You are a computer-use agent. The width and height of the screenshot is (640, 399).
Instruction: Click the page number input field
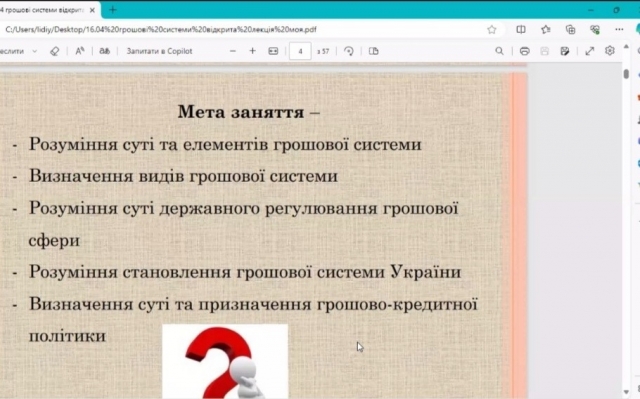300,51
